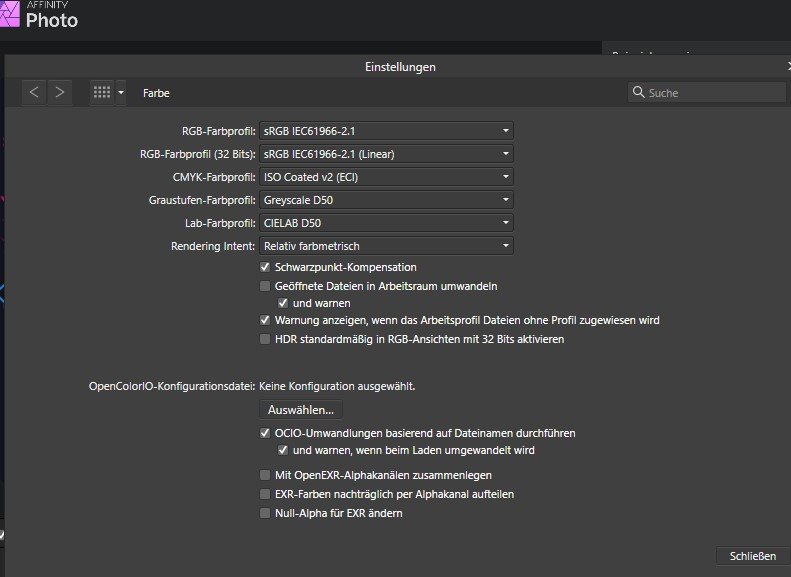Click the Affinity Photo logo icon
Screen dimensions: 791x577
point(11,14)
